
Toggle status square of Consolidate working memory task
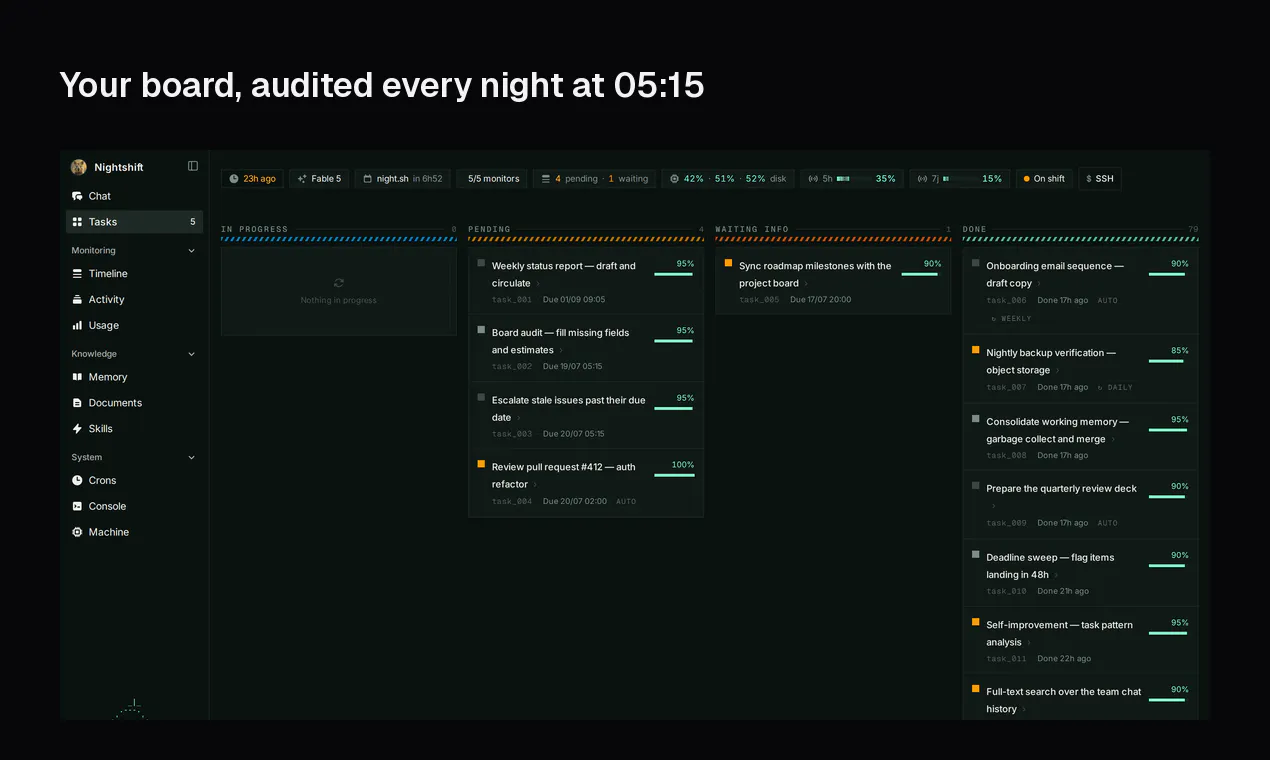976,419
